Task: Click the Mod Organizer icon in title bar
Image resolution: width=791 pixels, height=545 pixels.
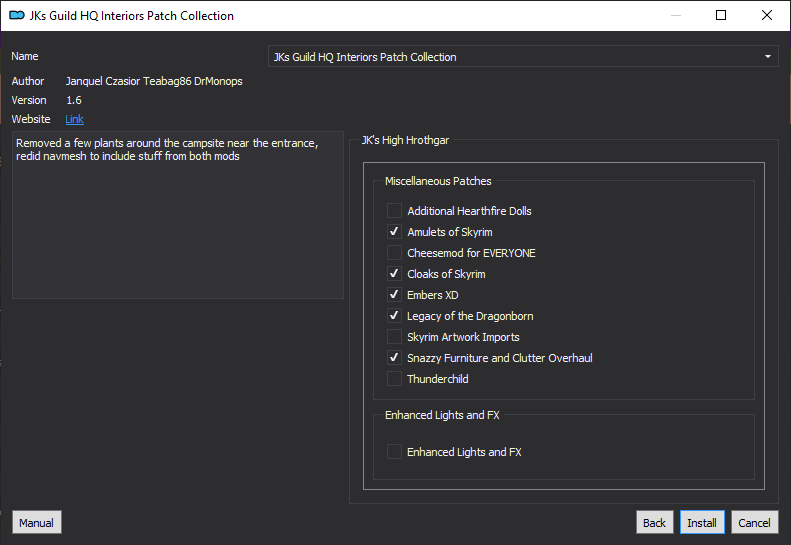Action: [x=17, y=16]
